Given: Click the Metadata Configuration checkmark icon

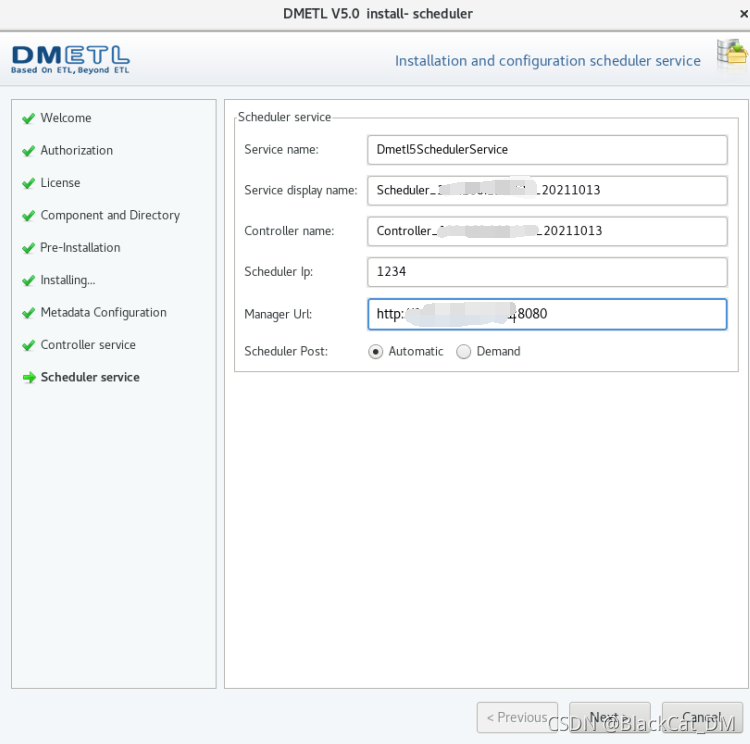Looking at the screenshot, I should click(29, 313).
